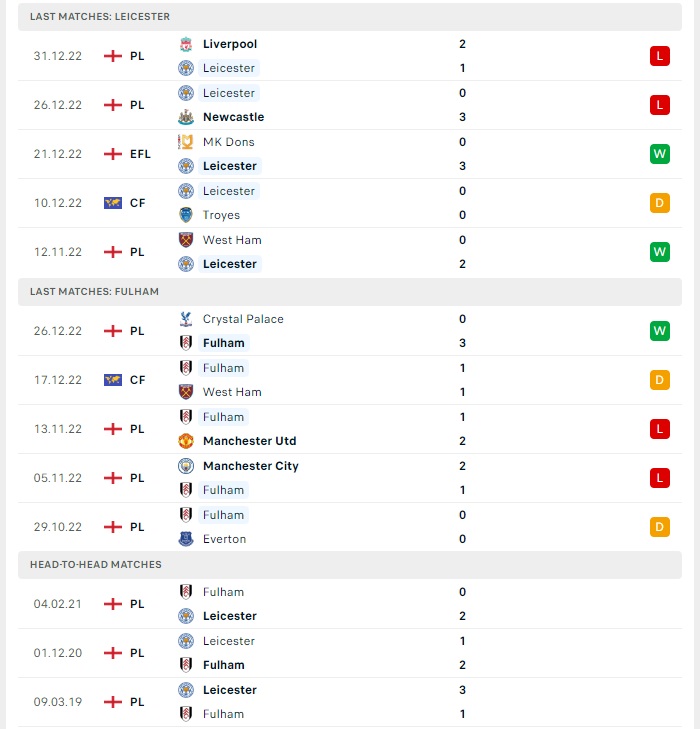
Task: Click the club friendly flag on 10.12.22
Action: coord(113,203)
